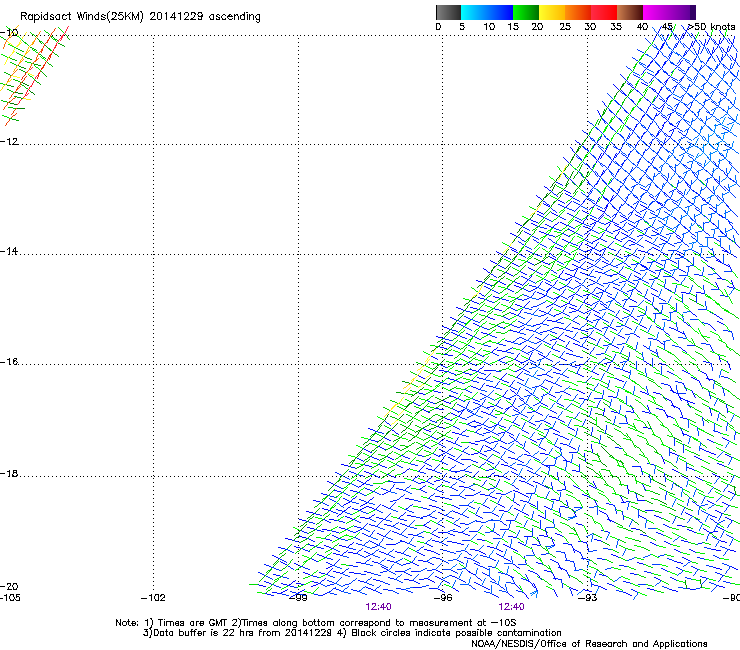Click the chart title Rapidscat Winds(25KM)

point(82,17)
